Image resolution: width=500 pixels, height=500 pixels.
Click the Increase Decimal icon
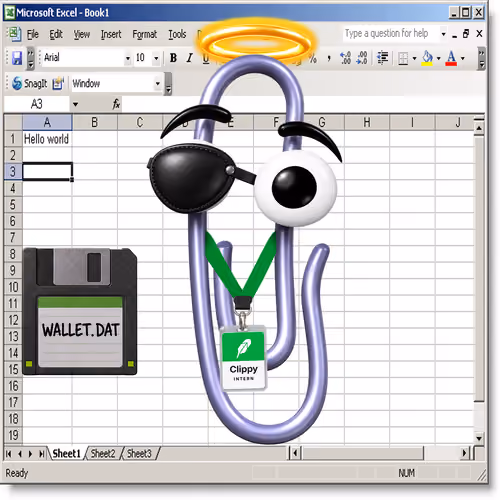[345, 58]
